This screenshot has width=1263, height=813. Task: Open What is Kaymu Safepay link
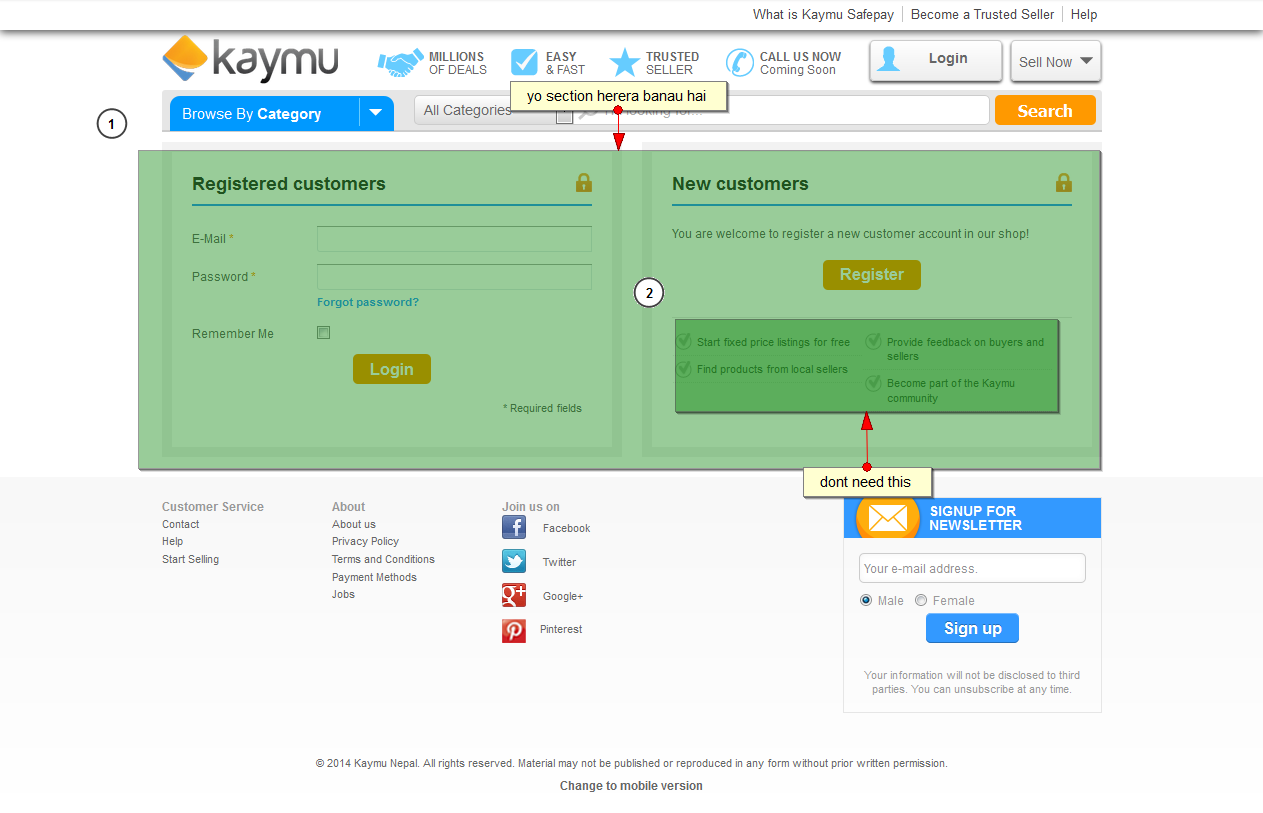(823, 15)
